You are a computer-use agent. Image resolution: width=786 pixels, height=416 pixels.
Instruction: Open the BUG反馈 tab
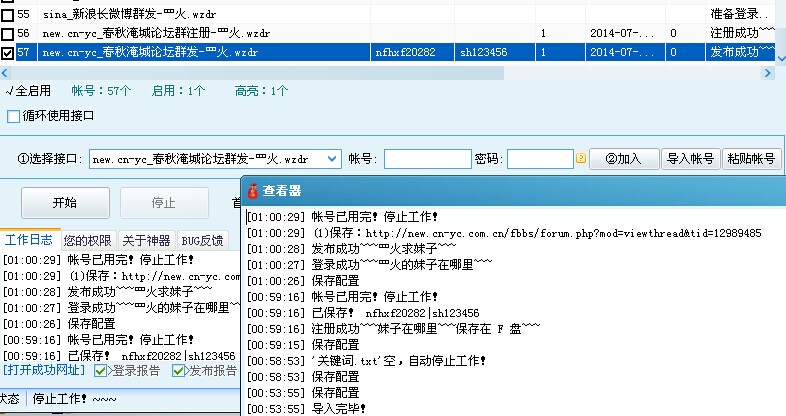202,241
